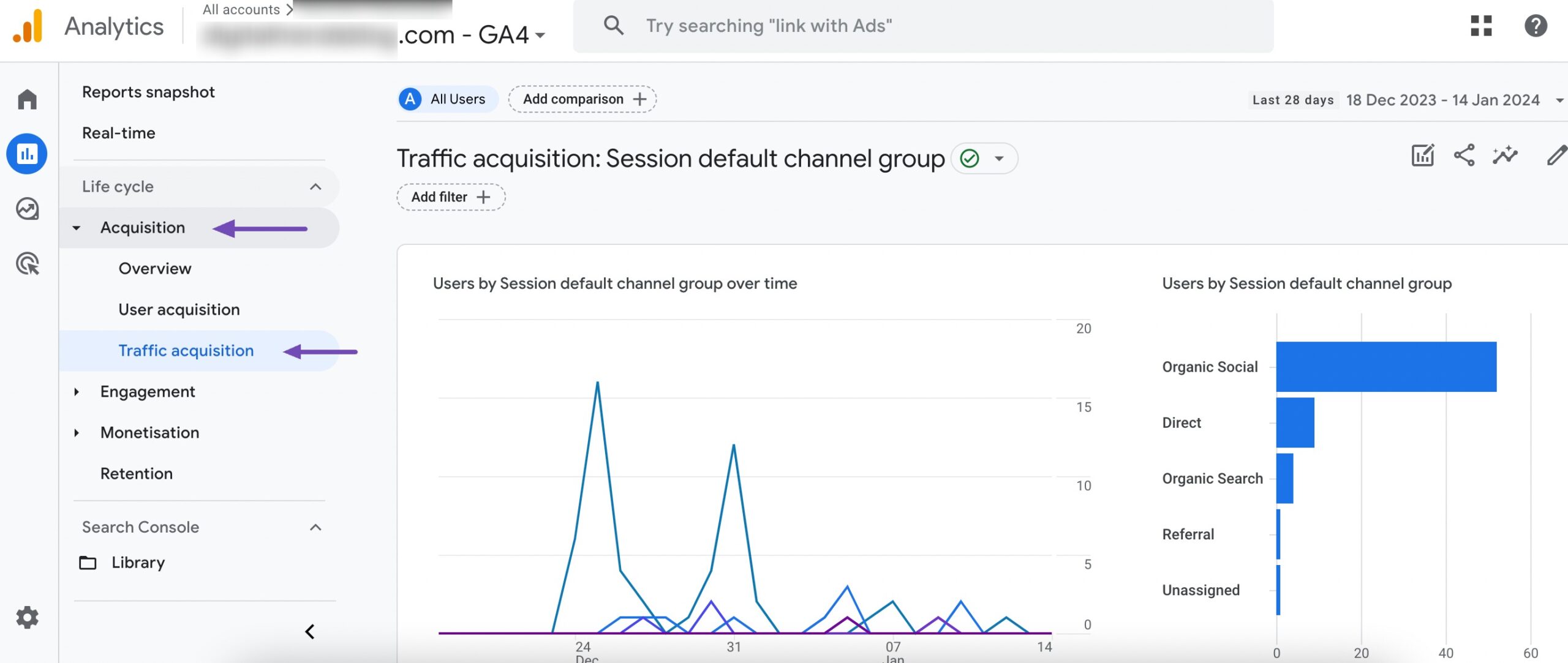Open the Google apps grid icon
The image size is (1568, 663).
coord(1481,26)
